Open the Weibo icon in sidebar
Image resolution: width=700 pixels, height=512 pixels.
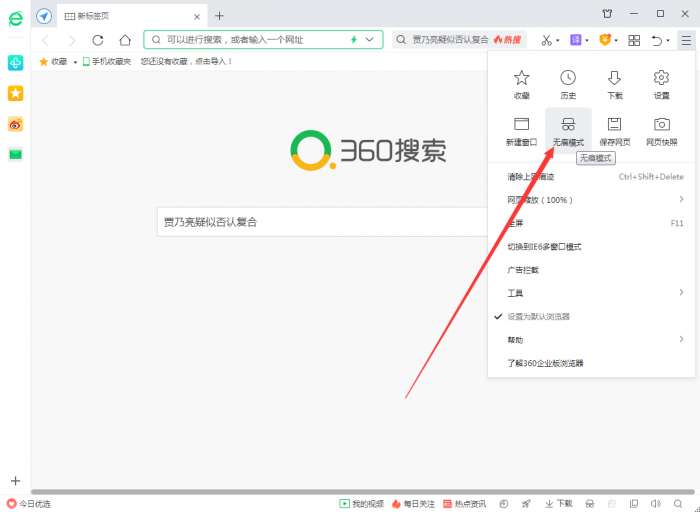click(x=16, y=125)
